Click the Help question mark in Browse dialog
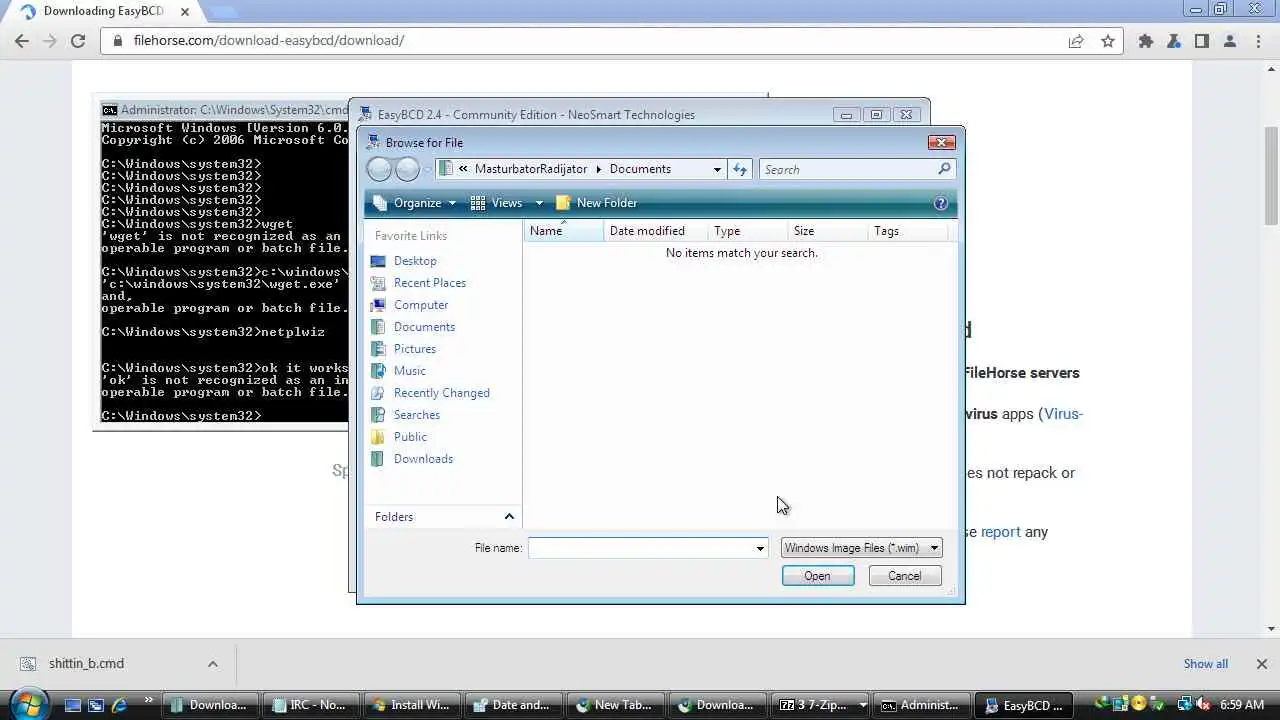Image resolution: width=1280 pixels, height=720 pixels. (x=940, y=203)
